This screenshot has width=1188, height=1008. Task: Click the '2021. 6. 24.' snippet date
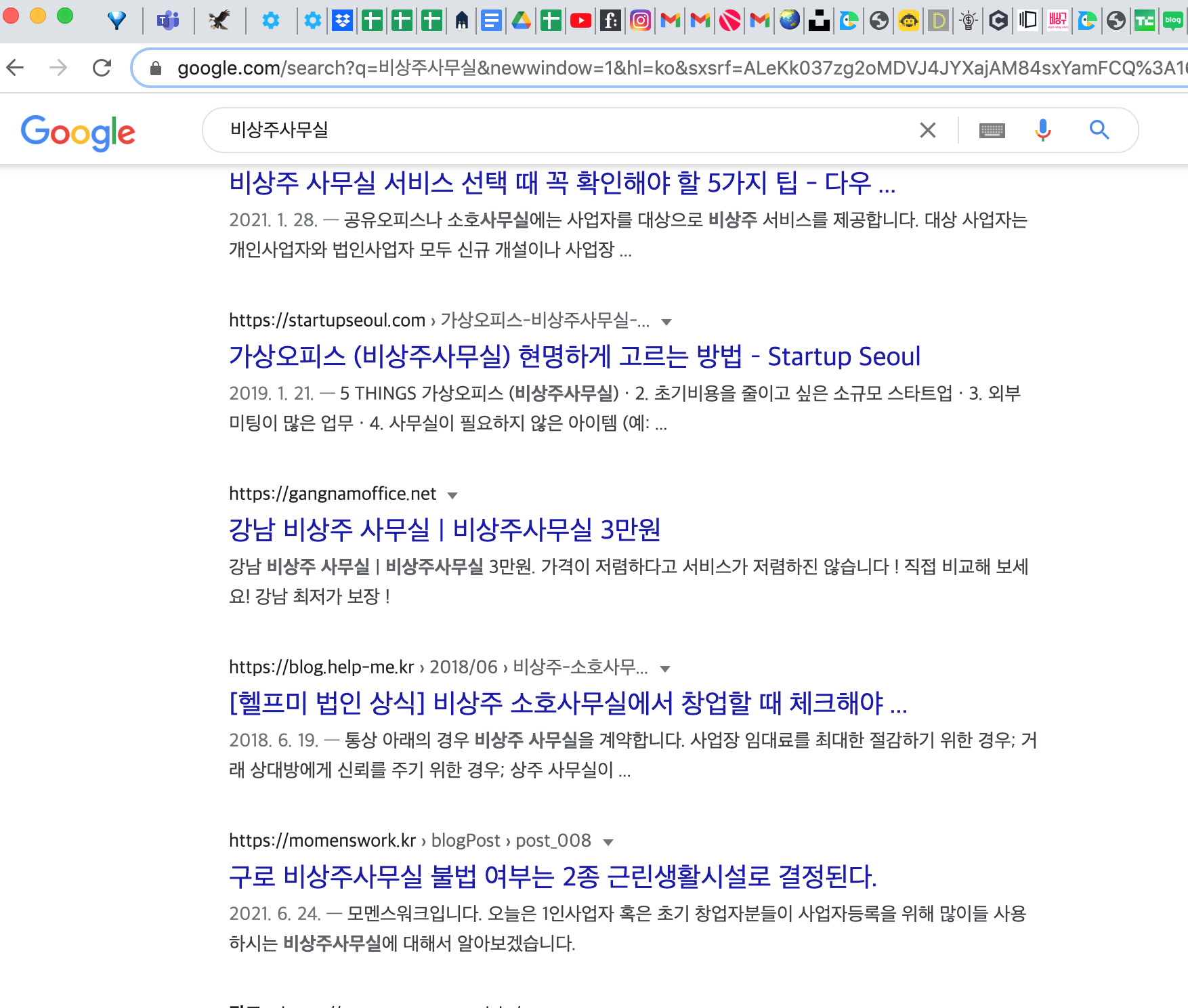coord(274,913)
